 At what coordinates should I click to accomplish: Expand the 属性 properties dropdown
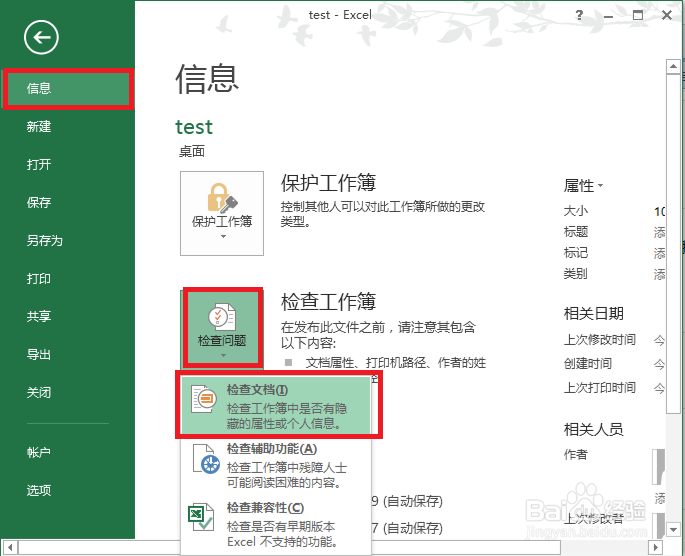click(x=583, y=186)
